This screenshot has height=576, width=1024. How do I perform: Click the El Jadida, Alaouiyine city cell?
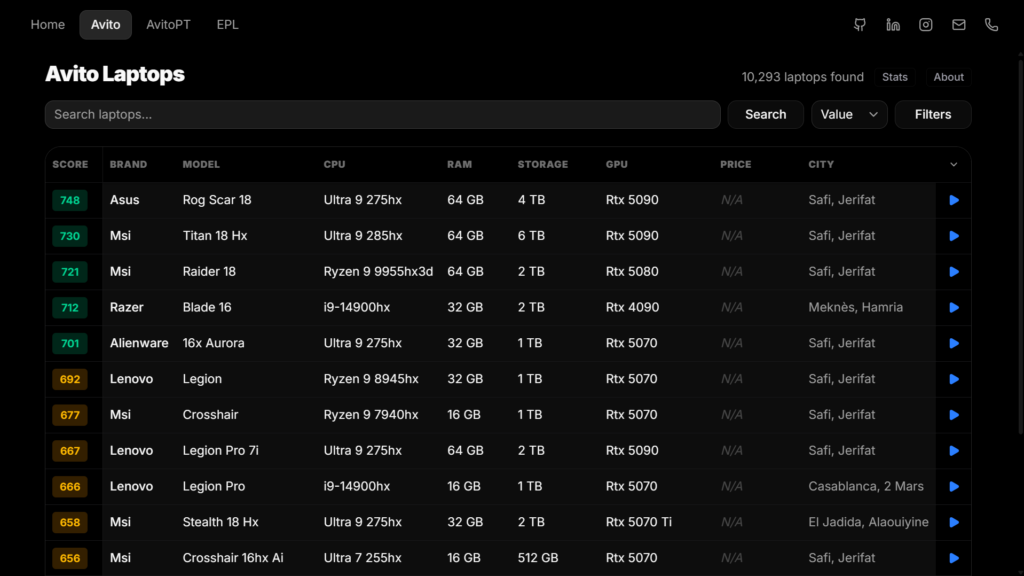869,522
